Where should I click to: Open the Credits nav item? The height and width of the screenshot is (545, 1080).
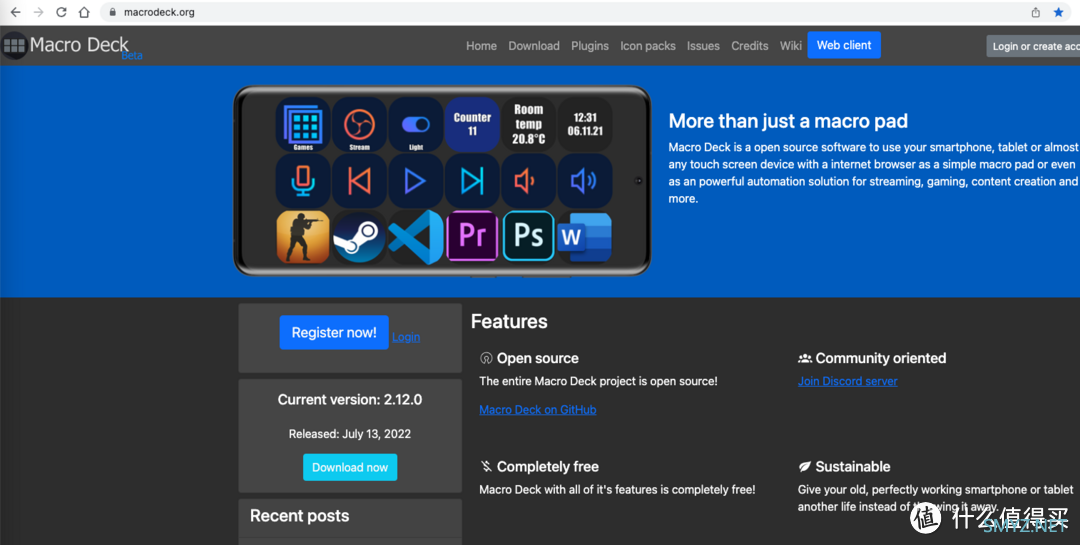click(x=749, y=45)
